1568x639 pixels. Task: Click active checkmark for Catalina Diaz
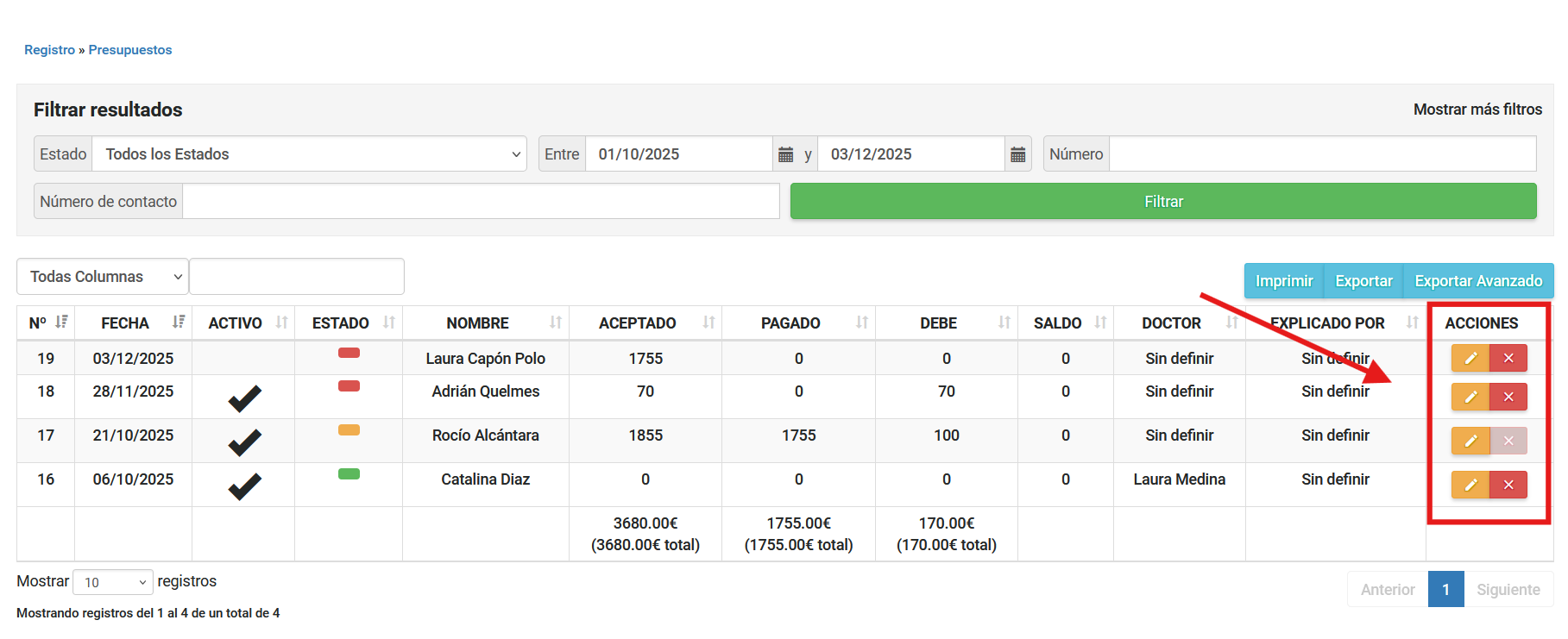[x=244, y=486]
